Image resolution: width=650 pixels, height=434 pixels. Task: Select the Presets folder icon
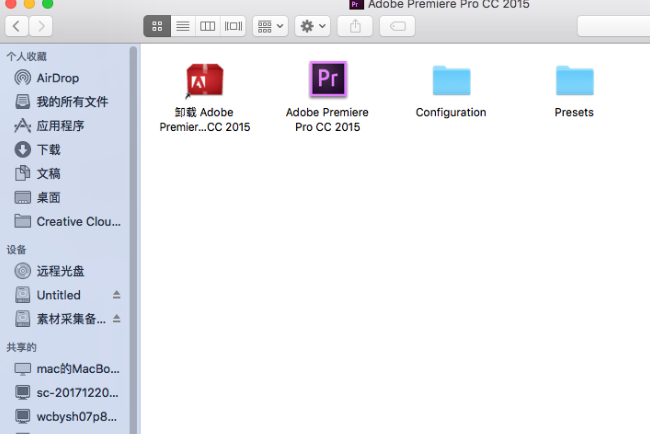[x=575, y=80]
